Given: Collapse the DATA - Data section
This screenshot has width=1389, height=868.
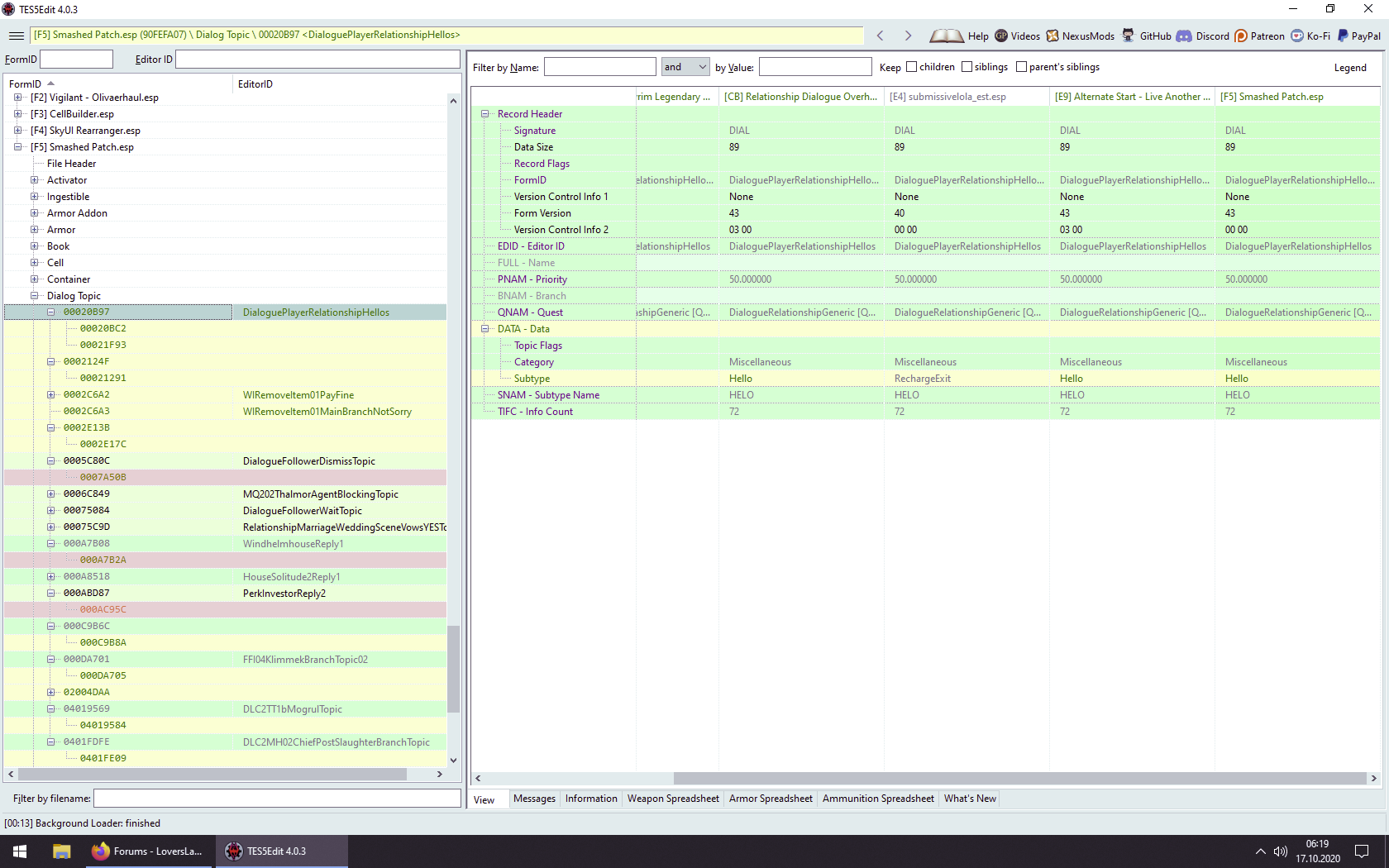Looking at the screenshot, I should pyautogui.click(x=485, y=329).
